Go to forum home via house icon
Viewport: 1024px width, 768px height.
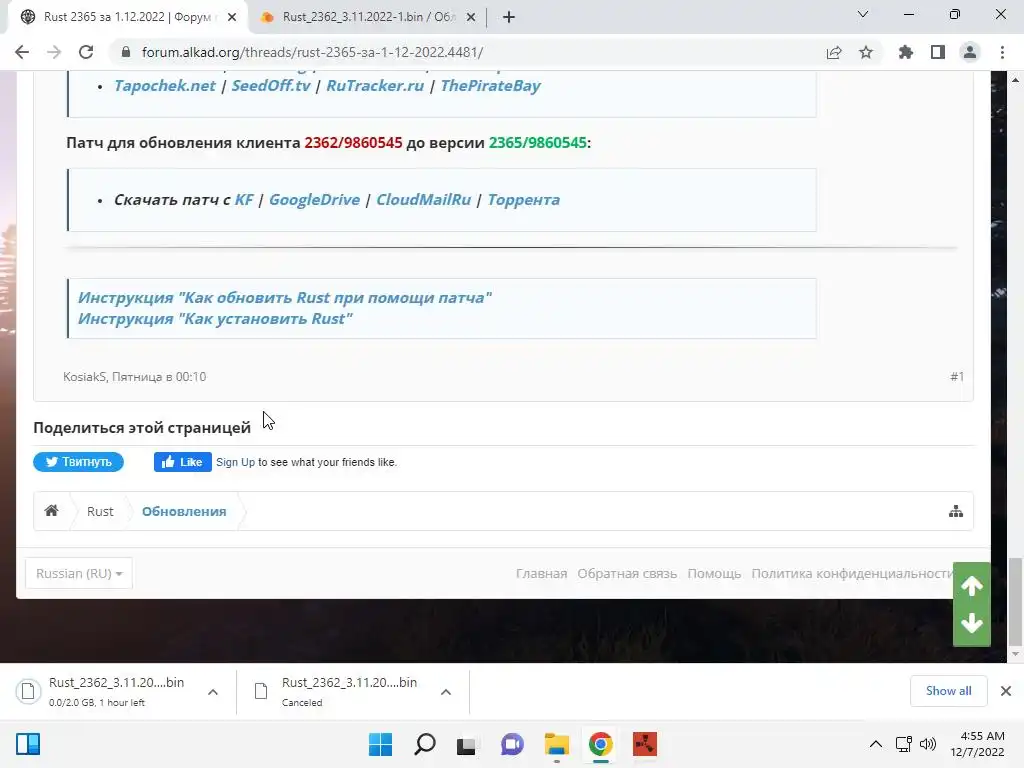(x=52, y=511)
